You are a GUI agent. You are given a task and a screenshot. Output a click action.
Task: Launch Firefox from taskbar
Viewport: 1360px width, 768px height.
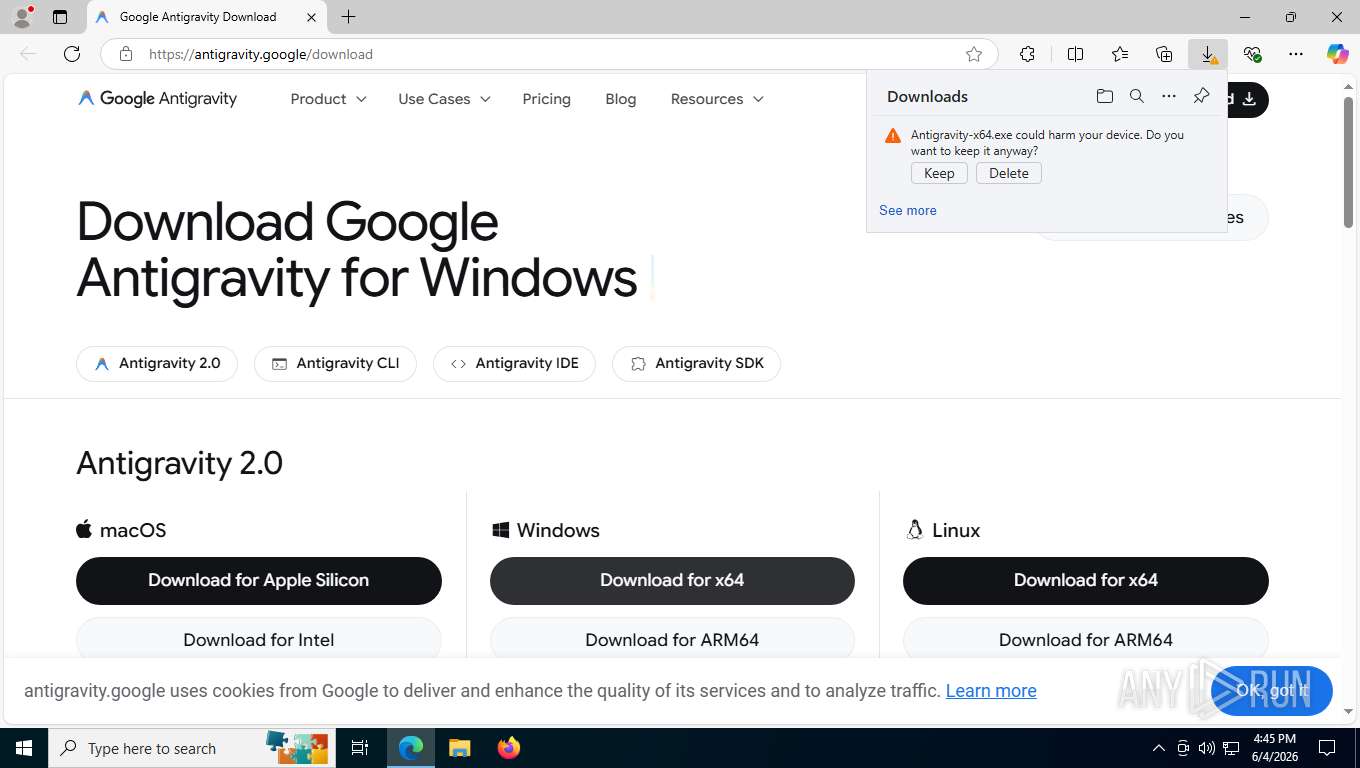(x=509, y=748)
